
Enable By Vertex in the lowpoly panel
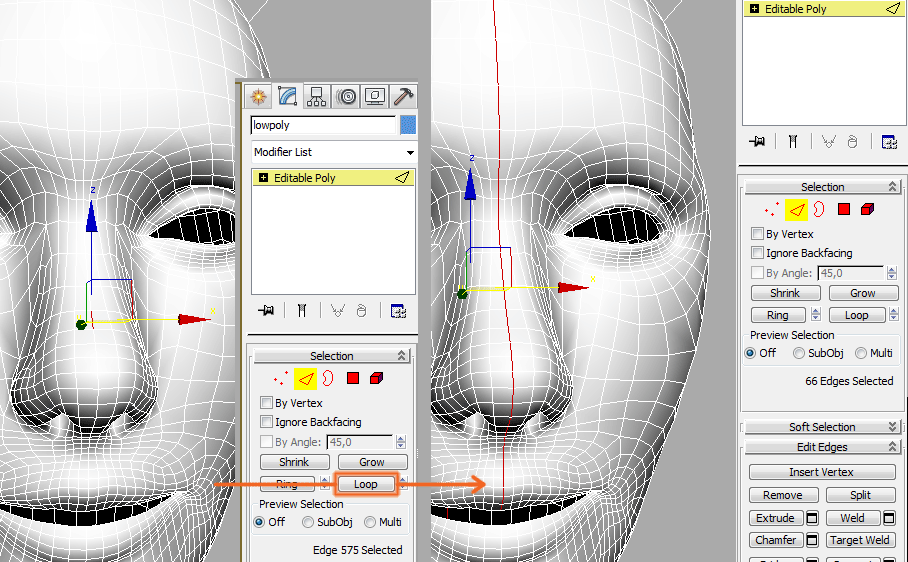click(x=266, y=402)
